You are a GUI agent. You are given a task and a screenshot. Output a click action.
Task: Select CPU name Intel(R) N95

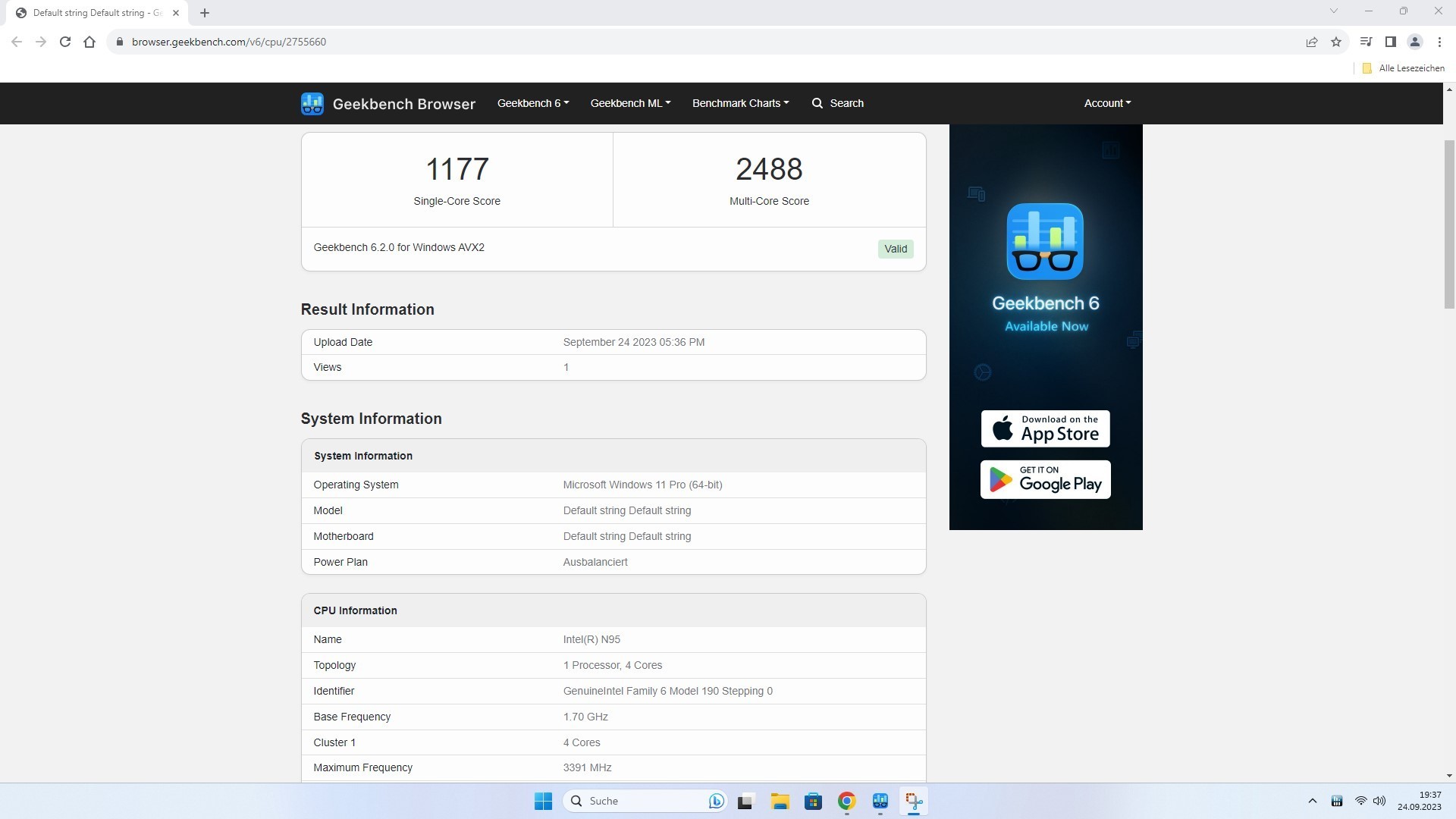pyautogui.click(x=591, y=639)
